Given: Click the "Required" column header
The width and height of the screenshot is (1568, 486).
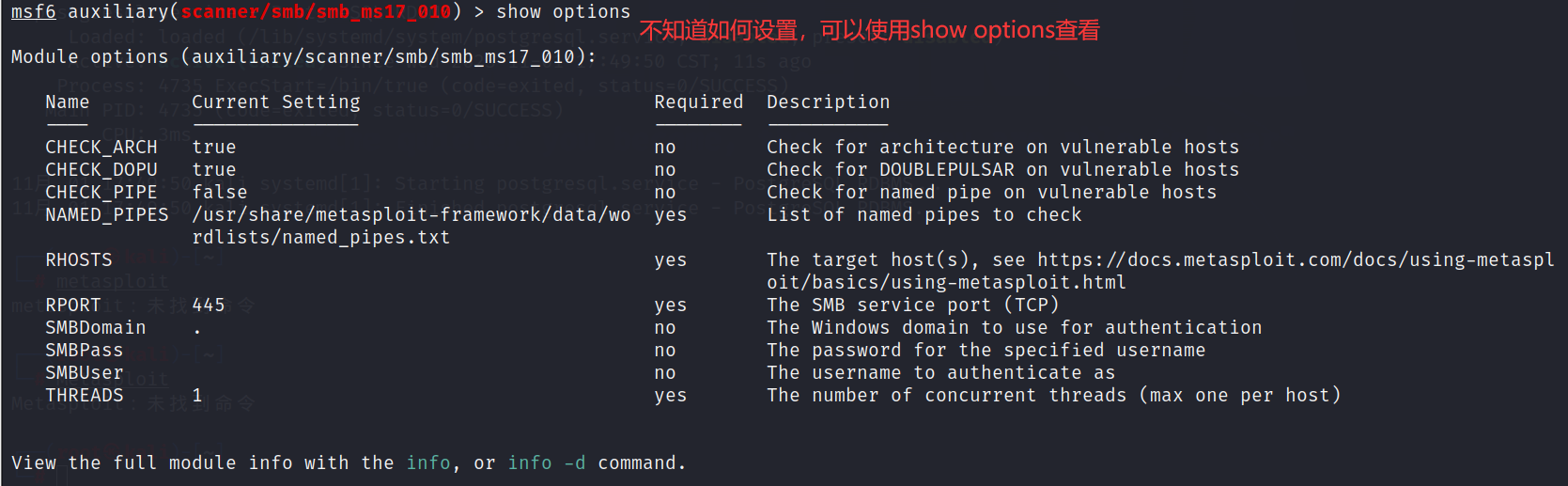Looking at the screenshot, I should coord(698,102).
